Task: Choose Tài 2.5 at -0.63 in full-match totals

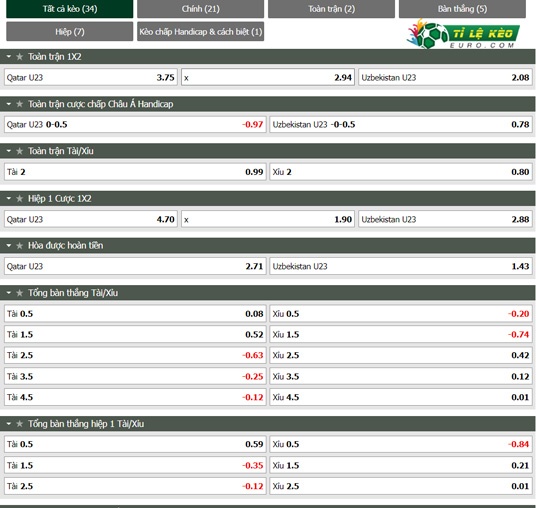Action: click(135, 356)
